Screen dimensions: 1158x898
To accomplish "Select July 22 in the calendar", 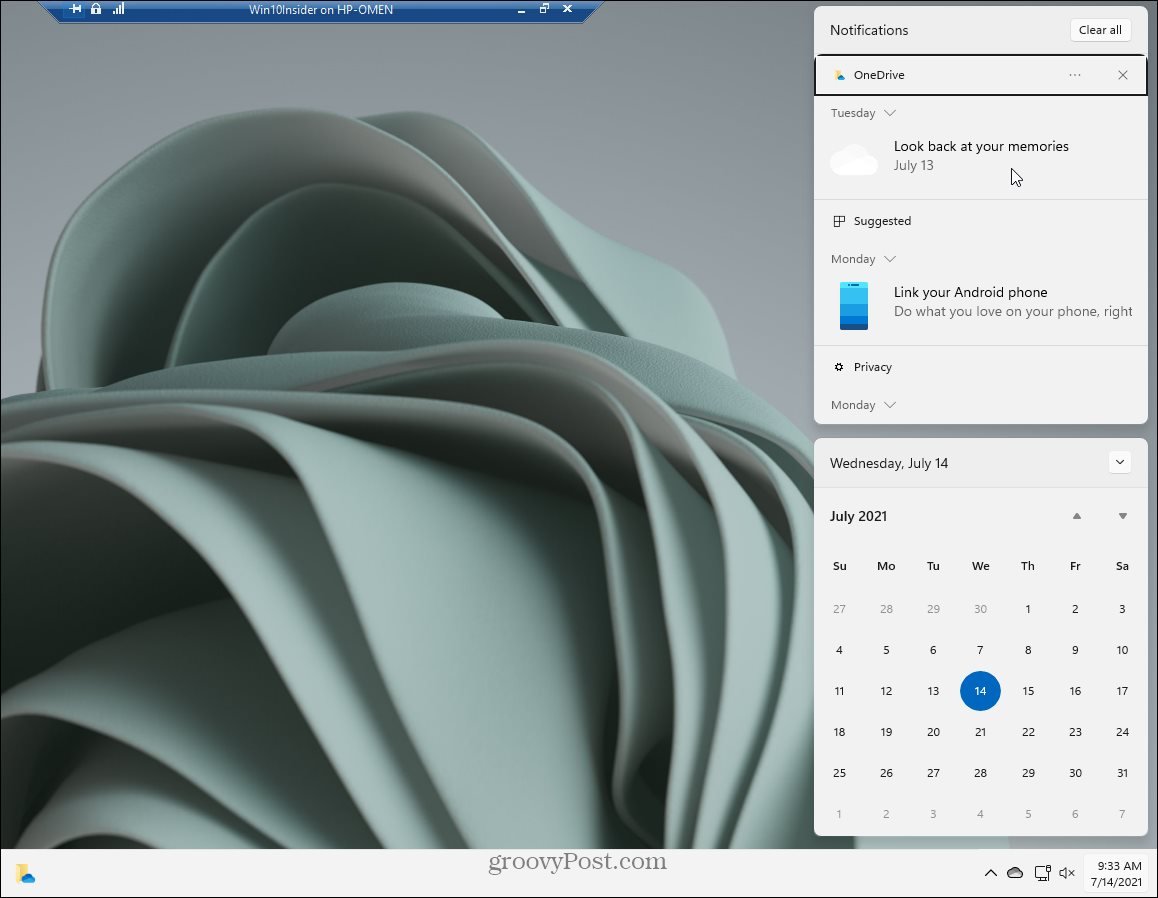I will [x=1028, y=732].
